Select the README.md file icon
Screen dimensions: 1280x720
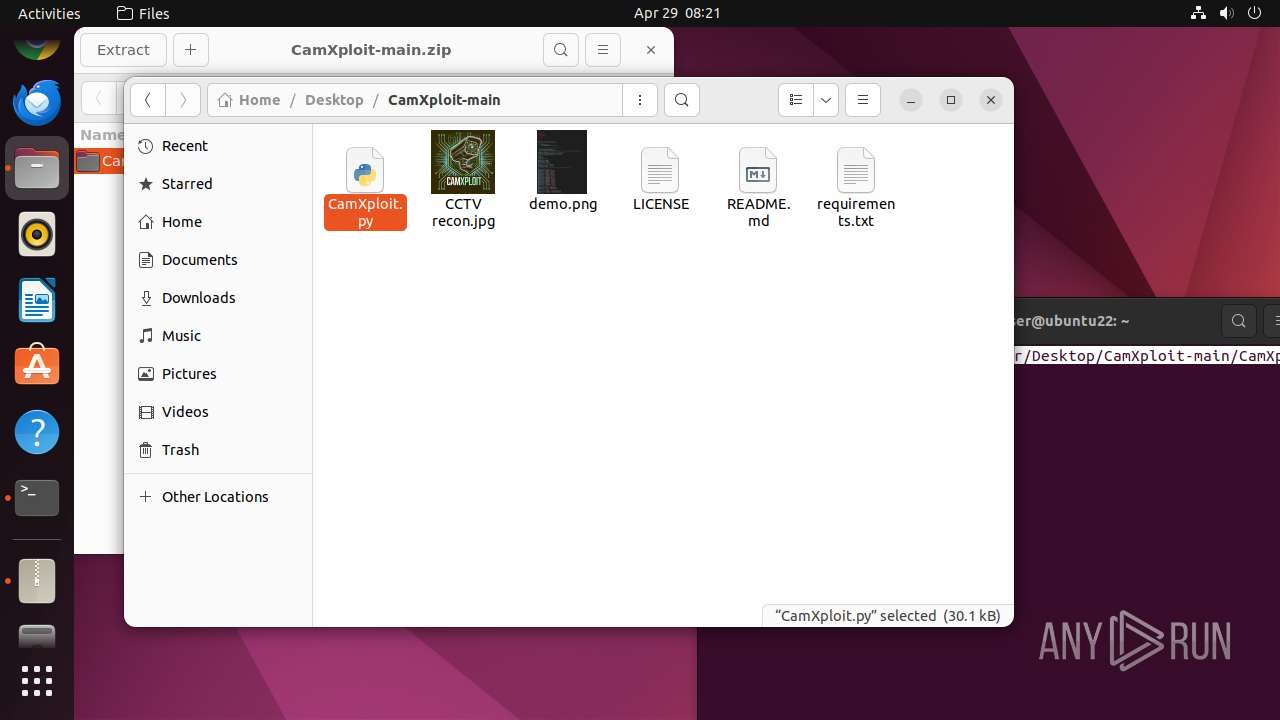(x=758, y=171)
